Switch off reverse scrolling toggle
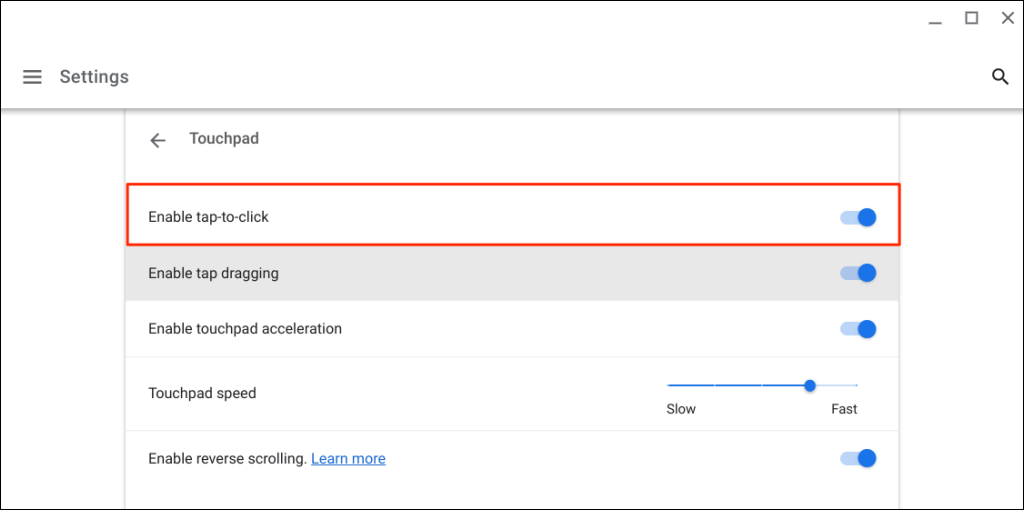This screenshot has width=1024, height=510. coord(859,459)
